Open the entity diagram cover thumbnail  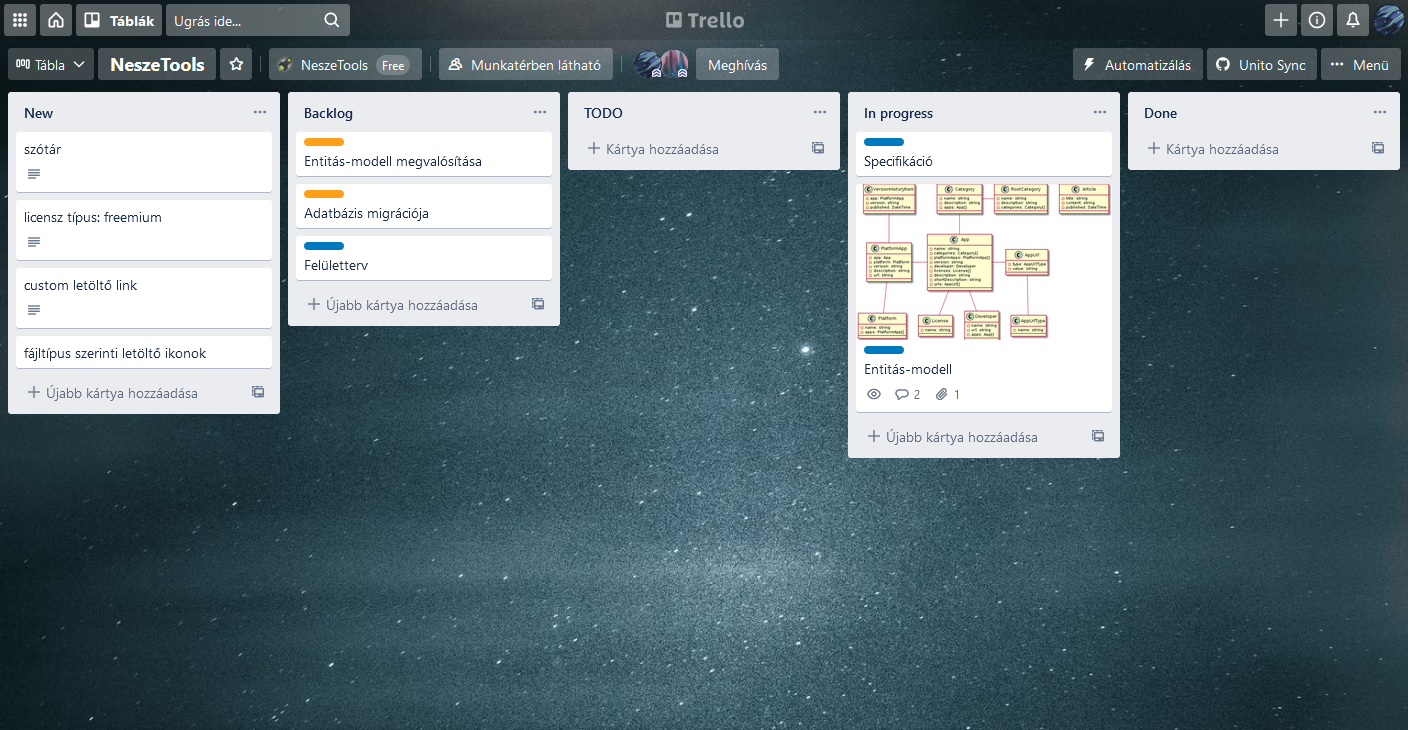tap(984, 262)
